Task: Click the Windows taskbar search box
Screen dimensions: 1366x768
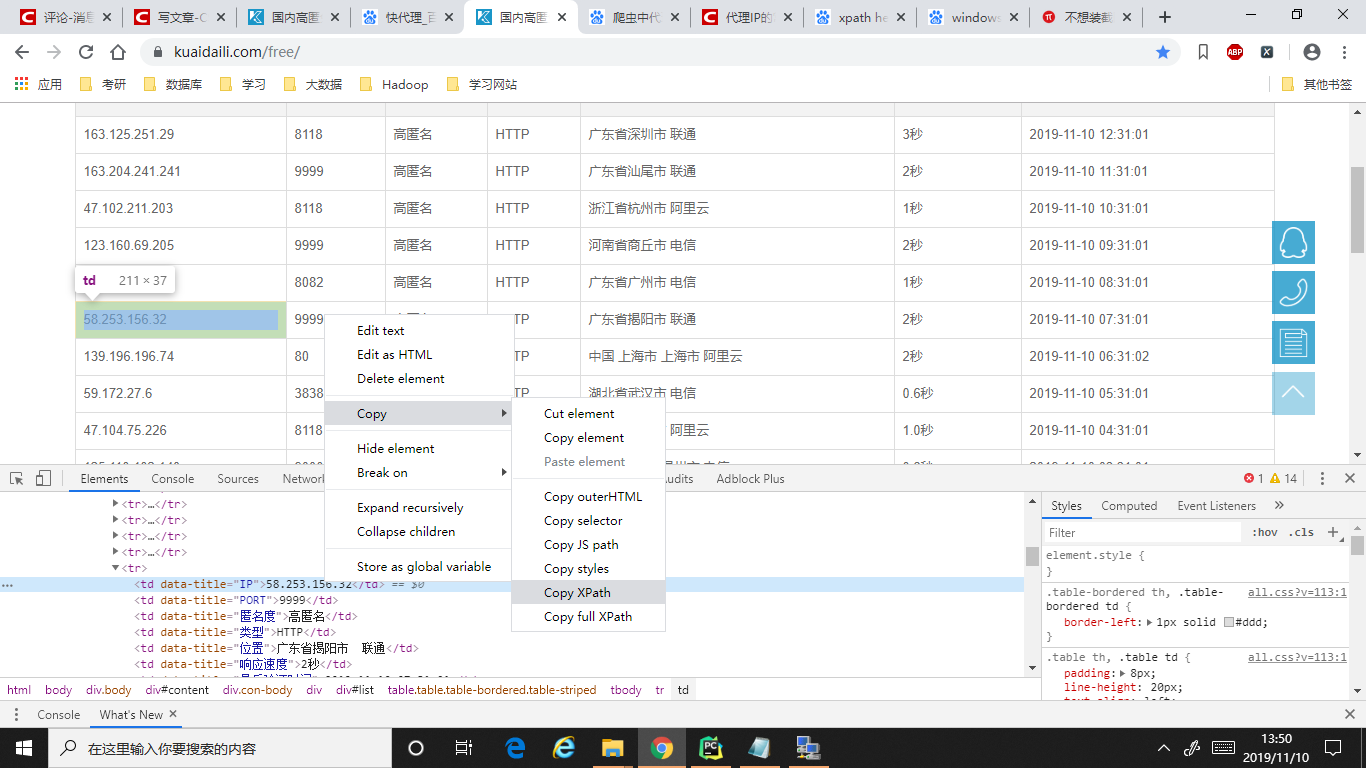Action: coord(219,747)
